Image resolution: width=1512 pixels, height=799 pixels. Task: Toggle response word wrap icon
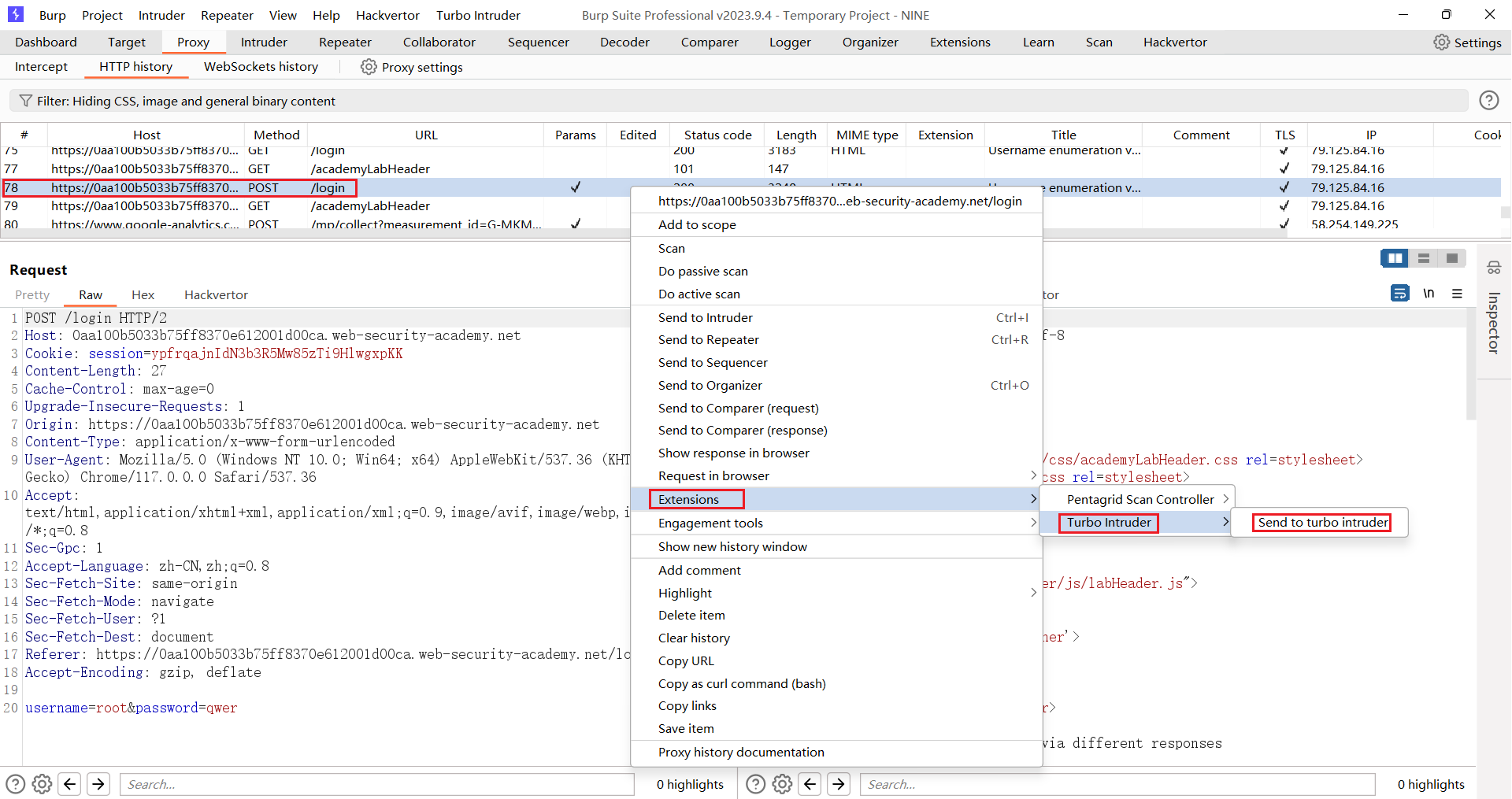point(1399,294)
